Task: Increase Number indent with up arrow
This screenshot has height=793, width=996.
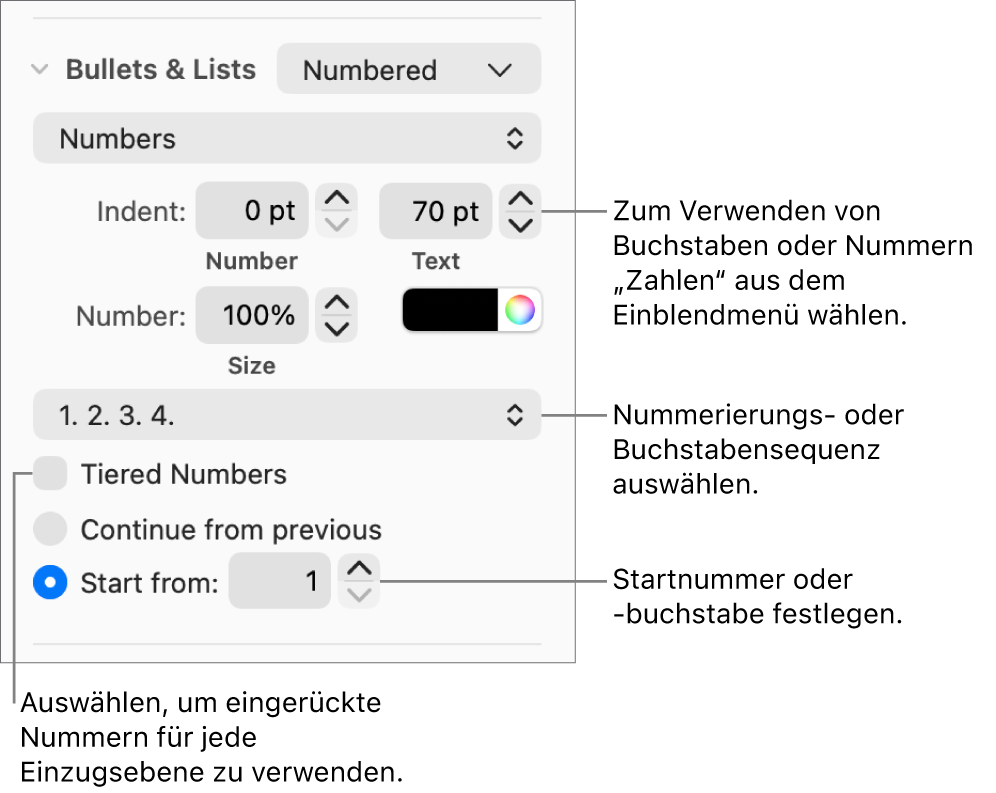Action: 337,199
